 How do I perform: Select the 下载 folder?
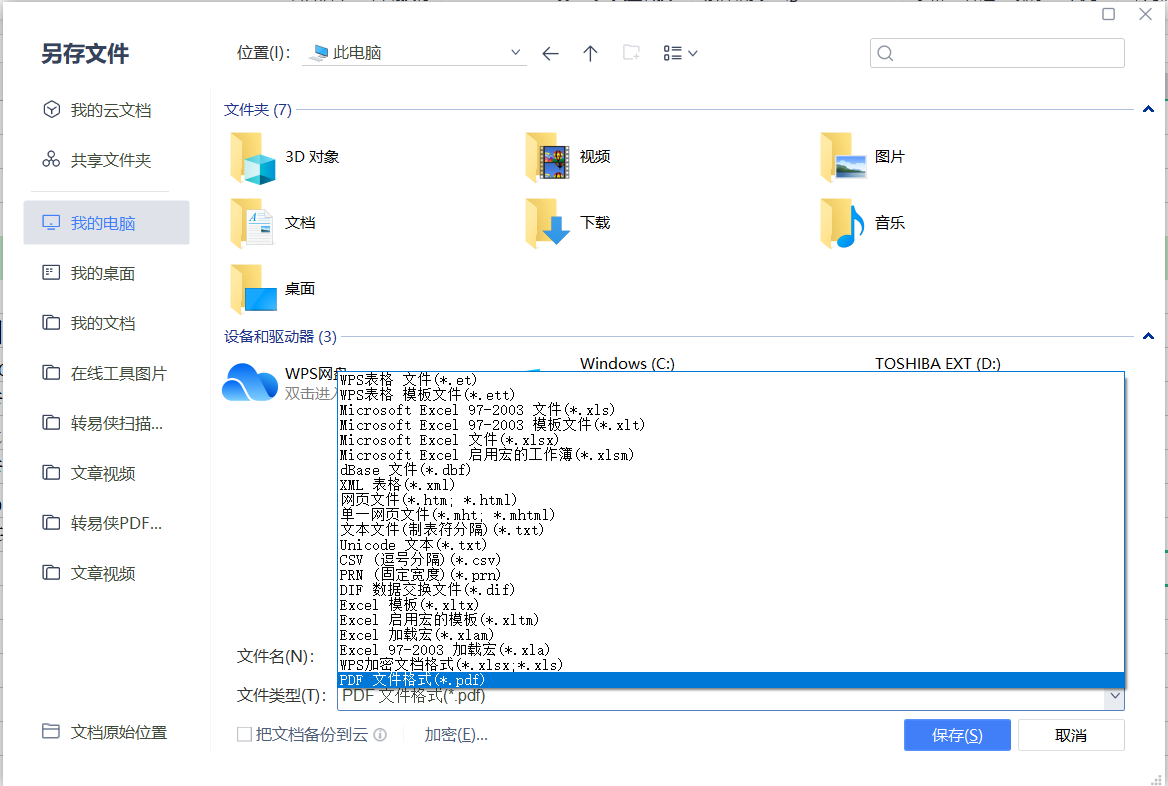[568, 223]
